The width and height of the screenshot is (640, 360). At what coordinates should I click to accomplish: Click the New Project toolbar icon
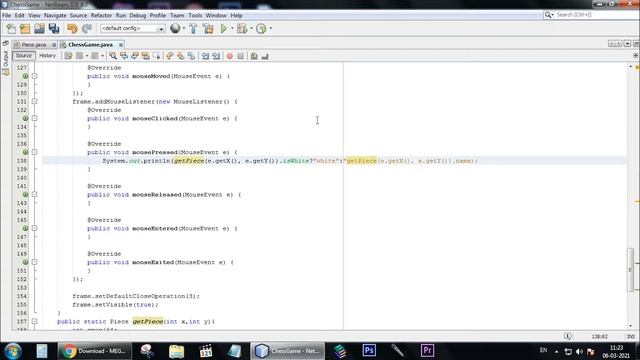point(25,29)
